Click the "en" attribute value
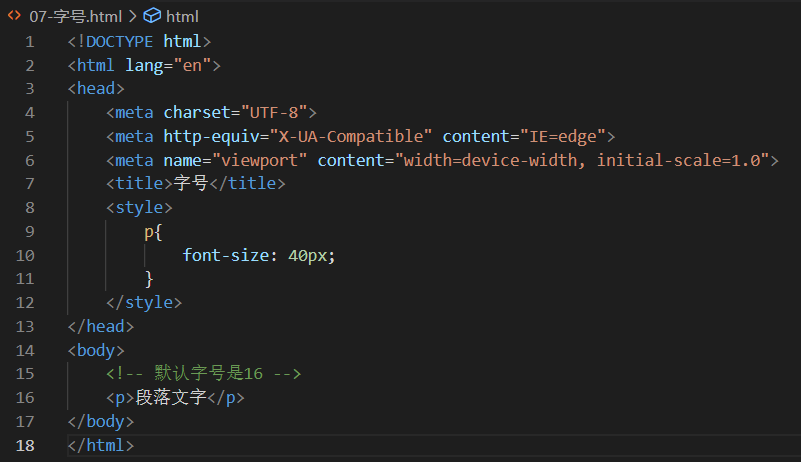Image resolution: width=801 pixels, height=462 pixels. (x=192, y=65)
